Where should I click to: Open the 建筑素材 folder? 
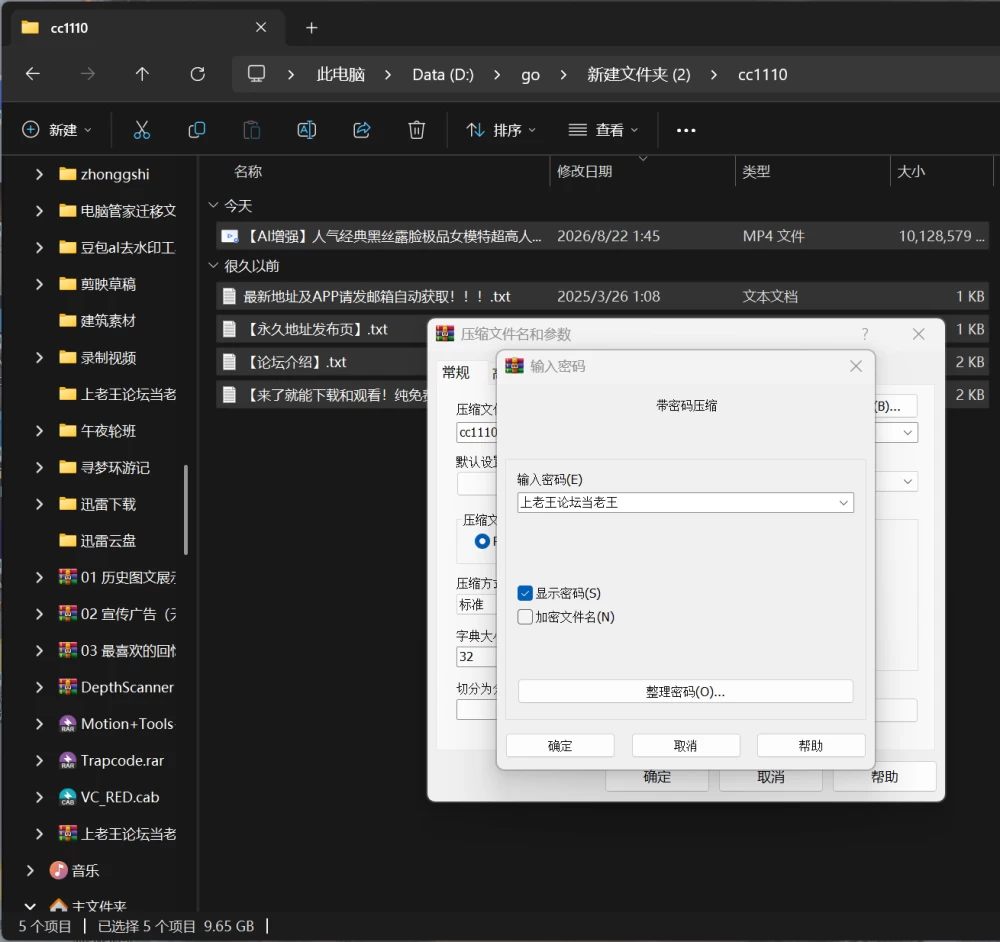pos(108,321)
